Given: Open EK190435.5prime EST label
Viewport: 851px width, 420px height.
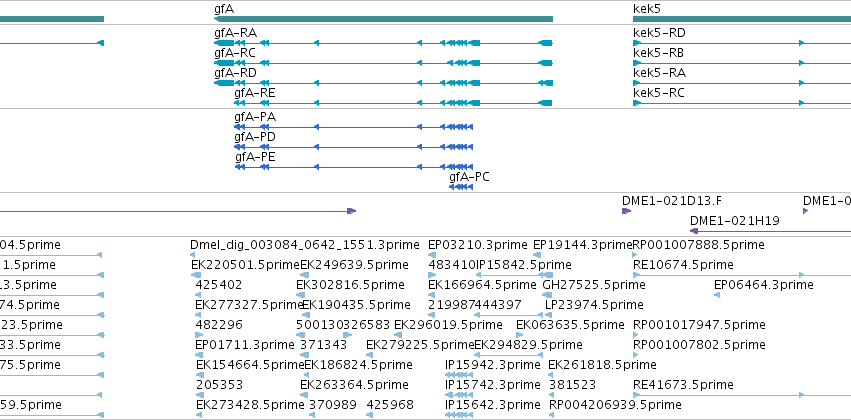Looking at the screenshot, I should coord(356,305).
